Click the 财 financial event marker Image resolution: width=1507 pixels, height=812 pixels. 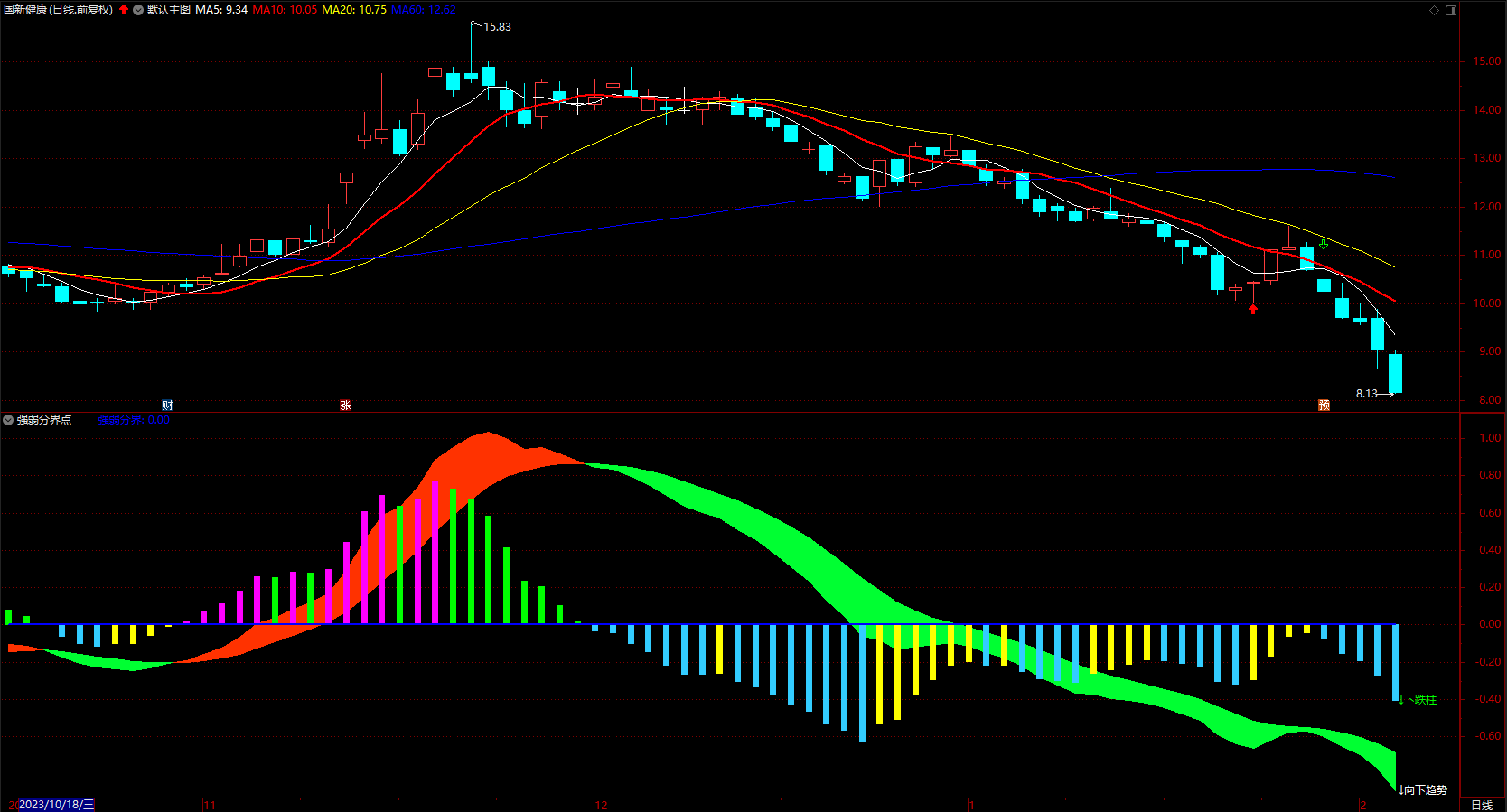pyautogui.click(x=167, y=406)
